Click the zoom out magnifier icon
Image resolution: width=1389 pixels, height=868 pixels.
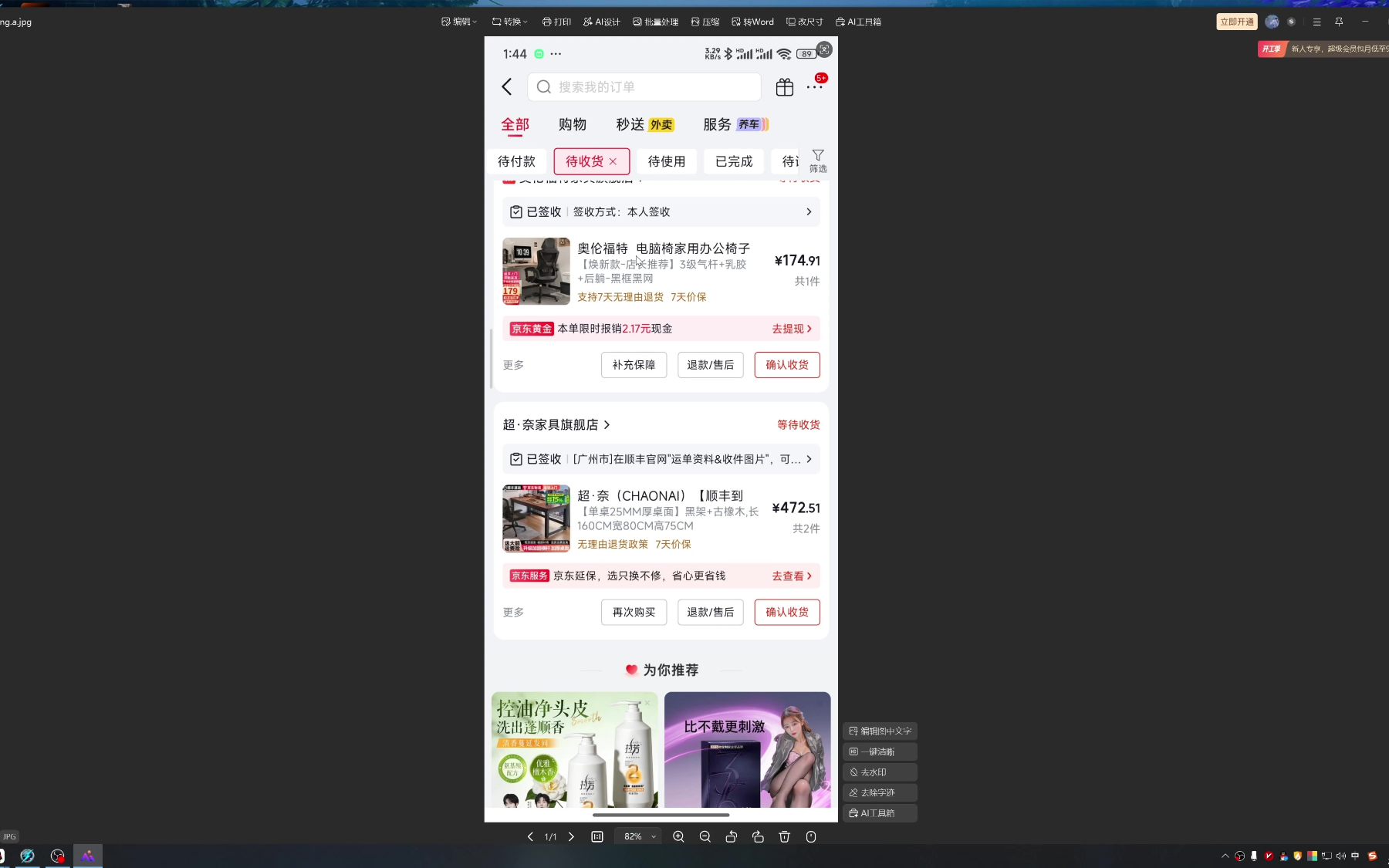705,836
